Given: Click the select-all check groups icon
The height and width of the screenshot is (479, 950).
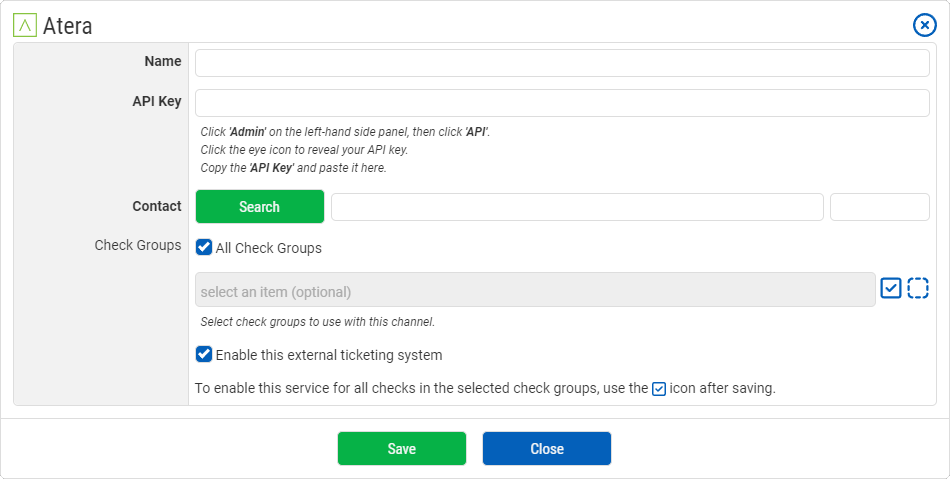Looking at the screenshot, I should click(x=891, y=288).
